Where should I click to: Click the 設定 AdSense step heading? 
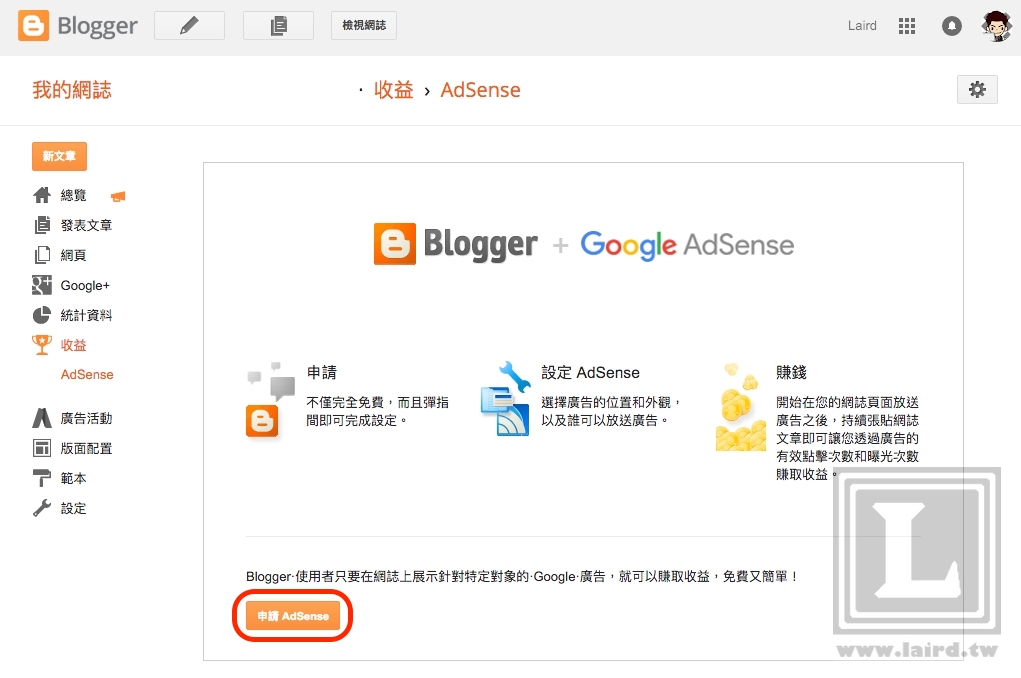pos(591,373)
